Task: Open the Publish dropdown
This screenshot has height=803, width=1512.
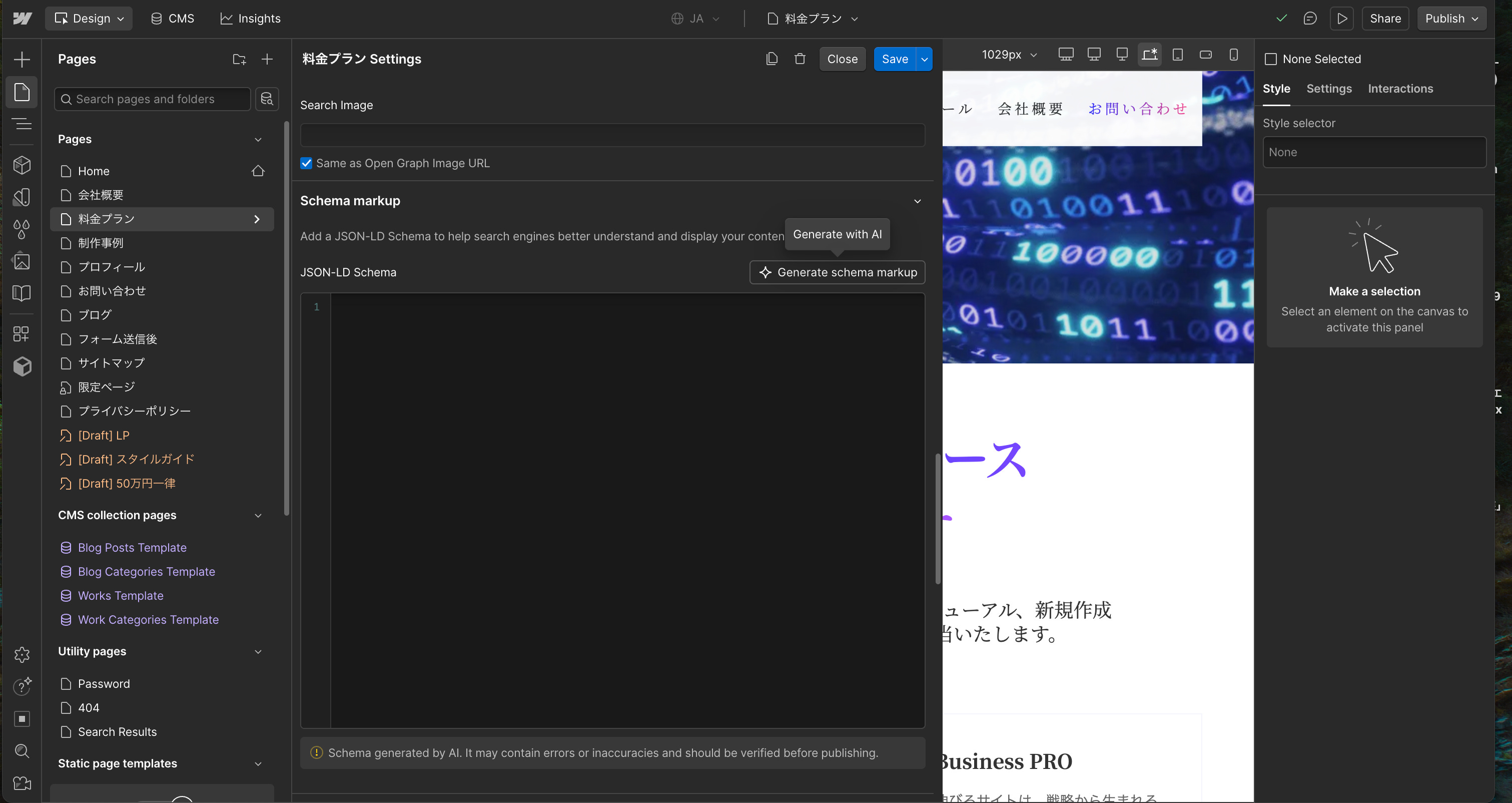Action: (1451, 19)
